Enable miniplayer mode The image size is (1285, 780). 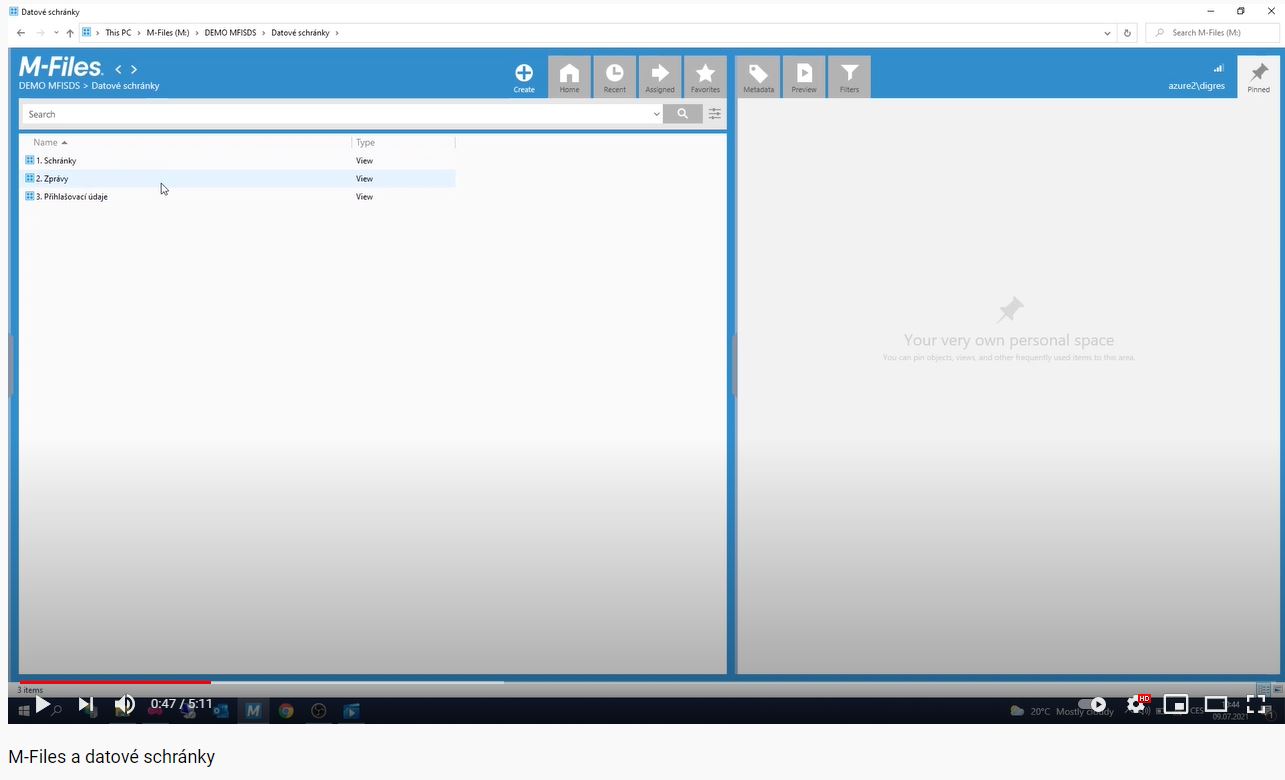pos(1176,704)
